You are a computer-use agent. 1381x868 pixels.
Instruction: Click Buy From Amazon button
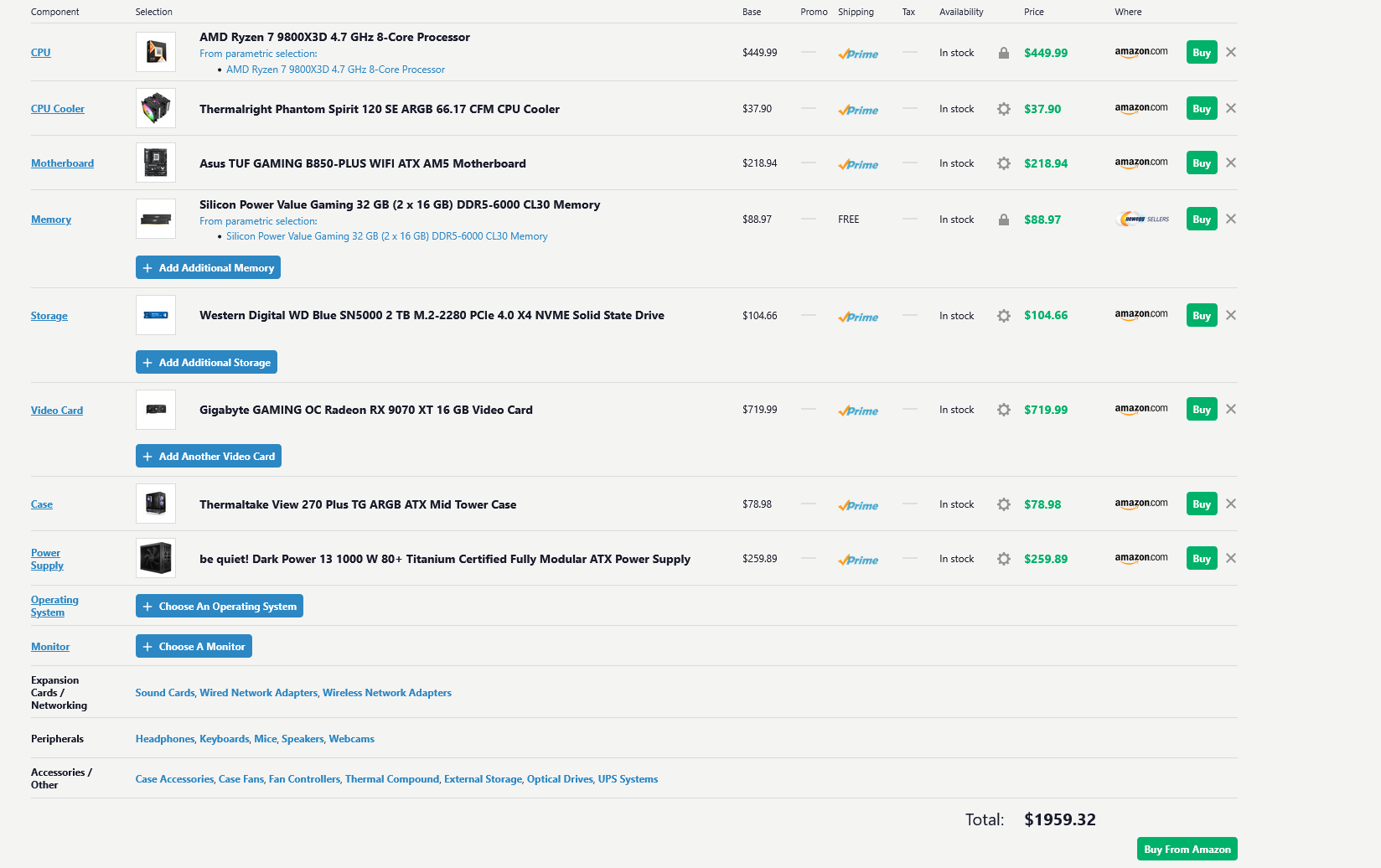tap(1187, 849)
